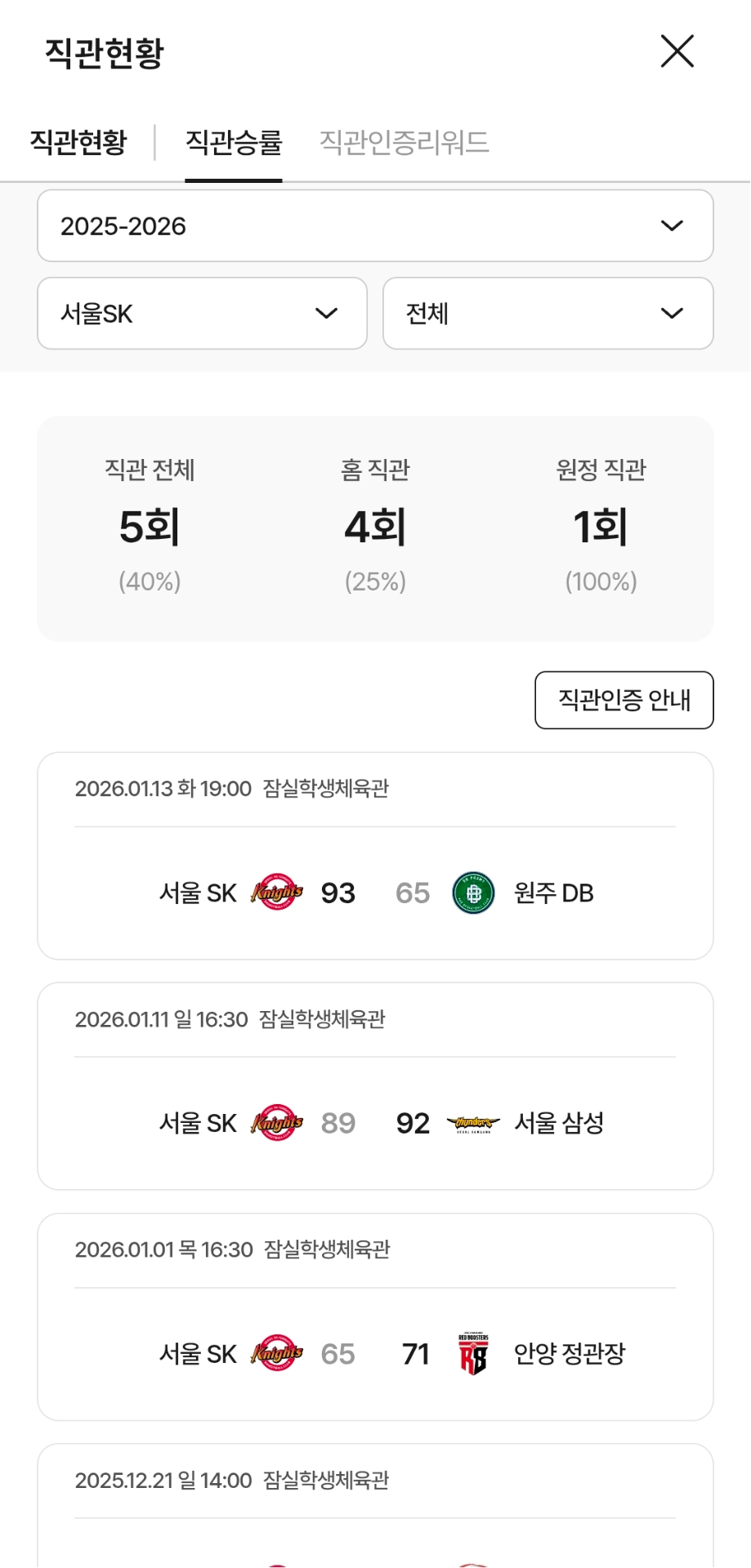Close the 직관현황 panel with X icon
Viewport: 751px width, 1568px height.
tap(677, 51)
